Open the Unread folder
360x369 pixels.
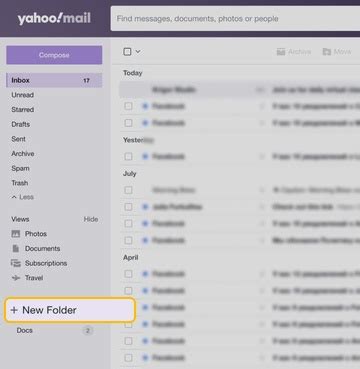[22, 95]
